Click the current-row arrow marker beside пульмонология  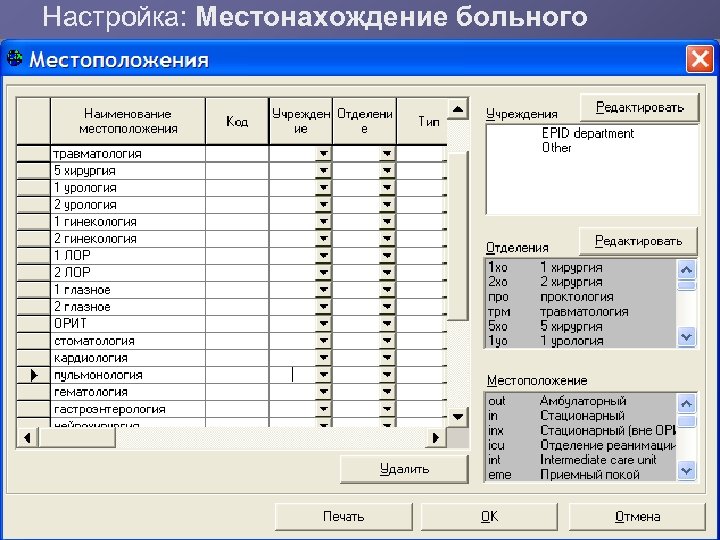coord(34,375)
